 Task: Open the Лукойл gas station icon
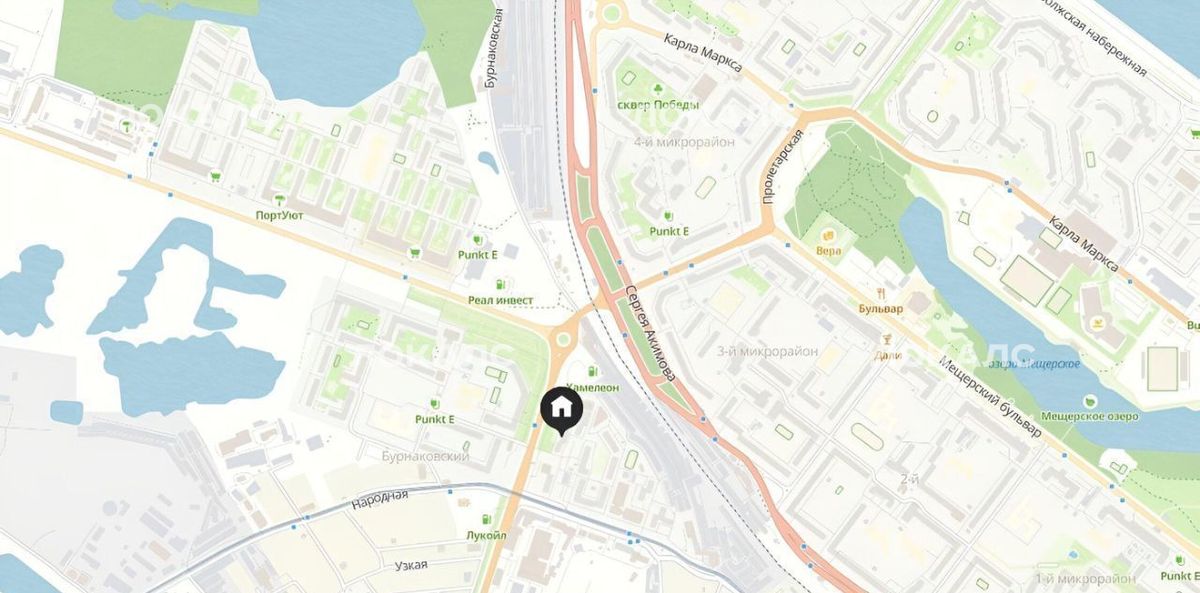[x=487, y=520]
